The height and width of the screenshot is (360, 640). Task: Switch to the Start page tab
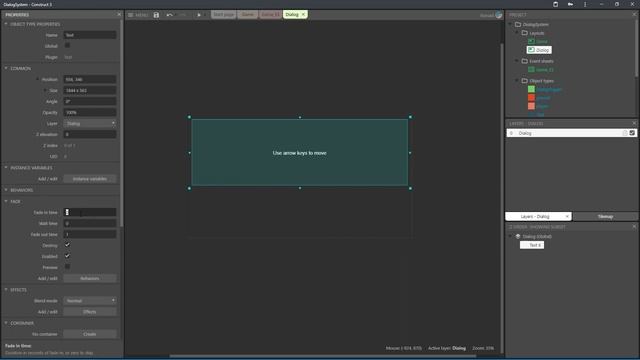point(223,14)
